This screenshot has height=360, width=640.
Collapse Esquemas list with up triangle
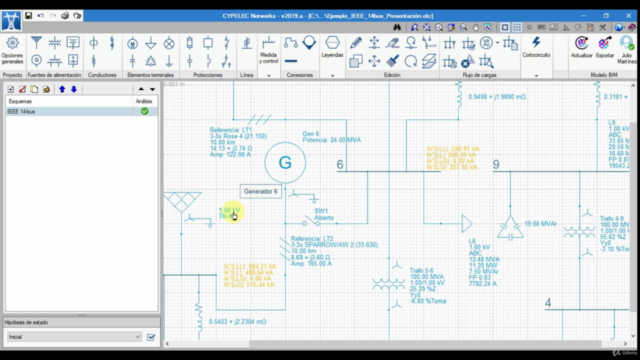pos(141,89)
